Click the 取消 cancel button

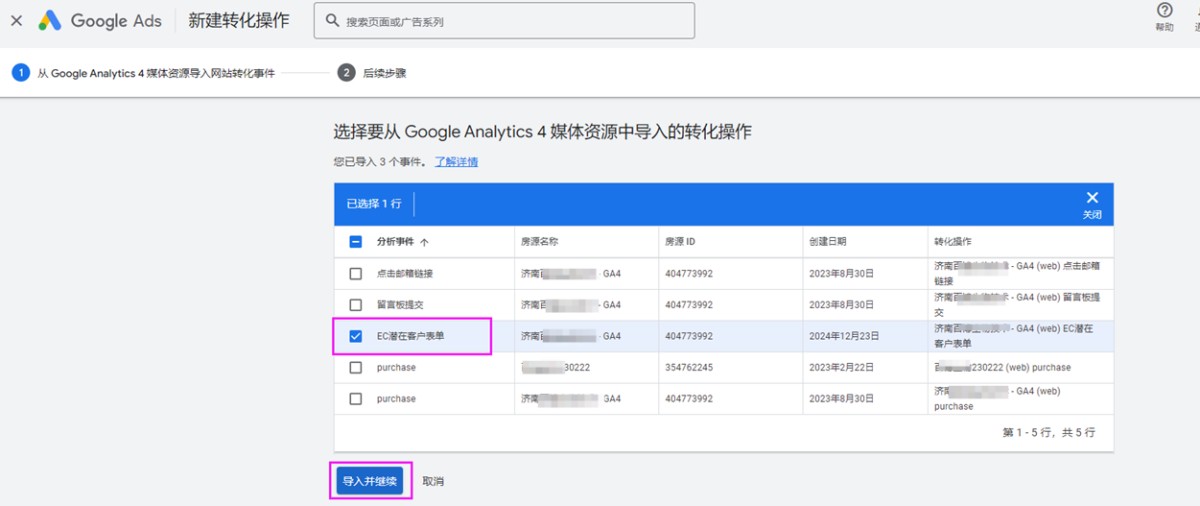(x=433, y=481)
